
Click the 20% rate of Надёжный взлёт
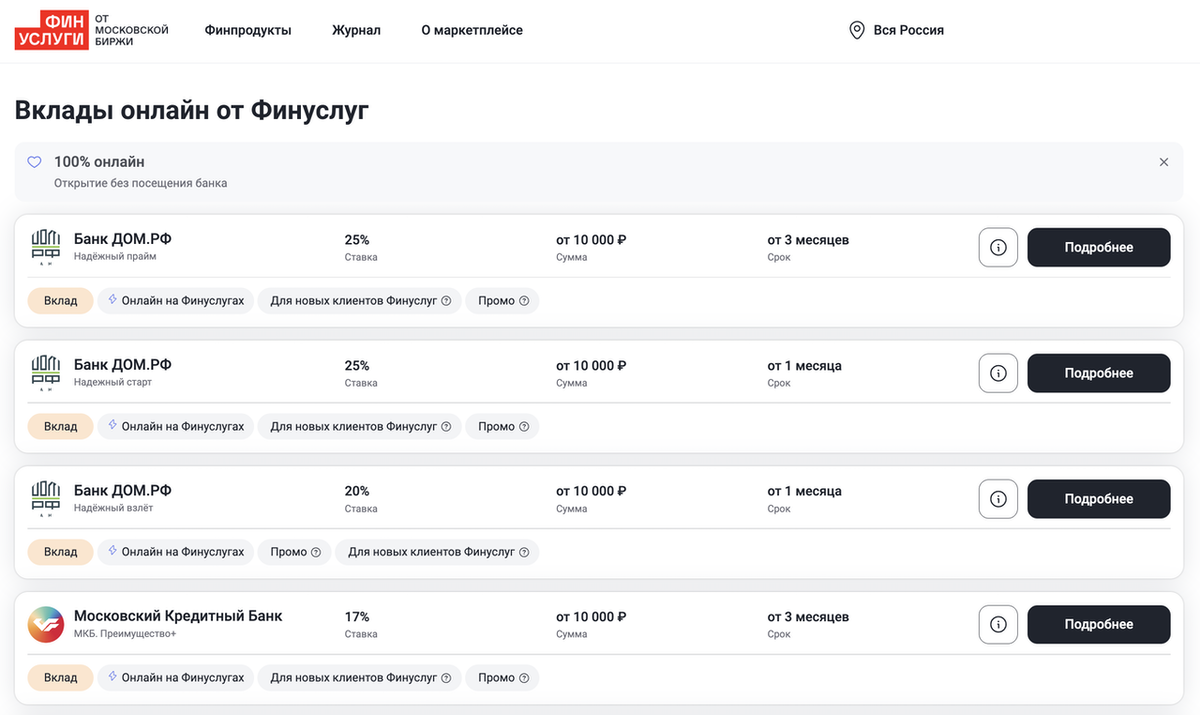(357, 491)
